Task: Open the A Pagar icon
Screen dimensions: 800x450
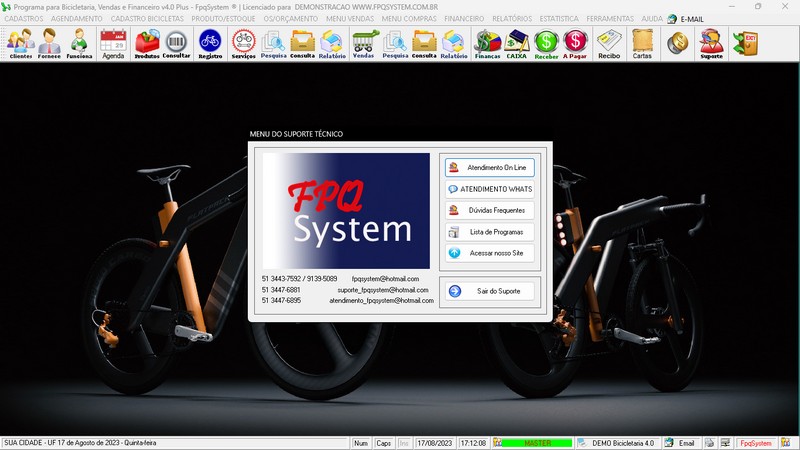Action: pyautogui.click(x=575, y=44)
